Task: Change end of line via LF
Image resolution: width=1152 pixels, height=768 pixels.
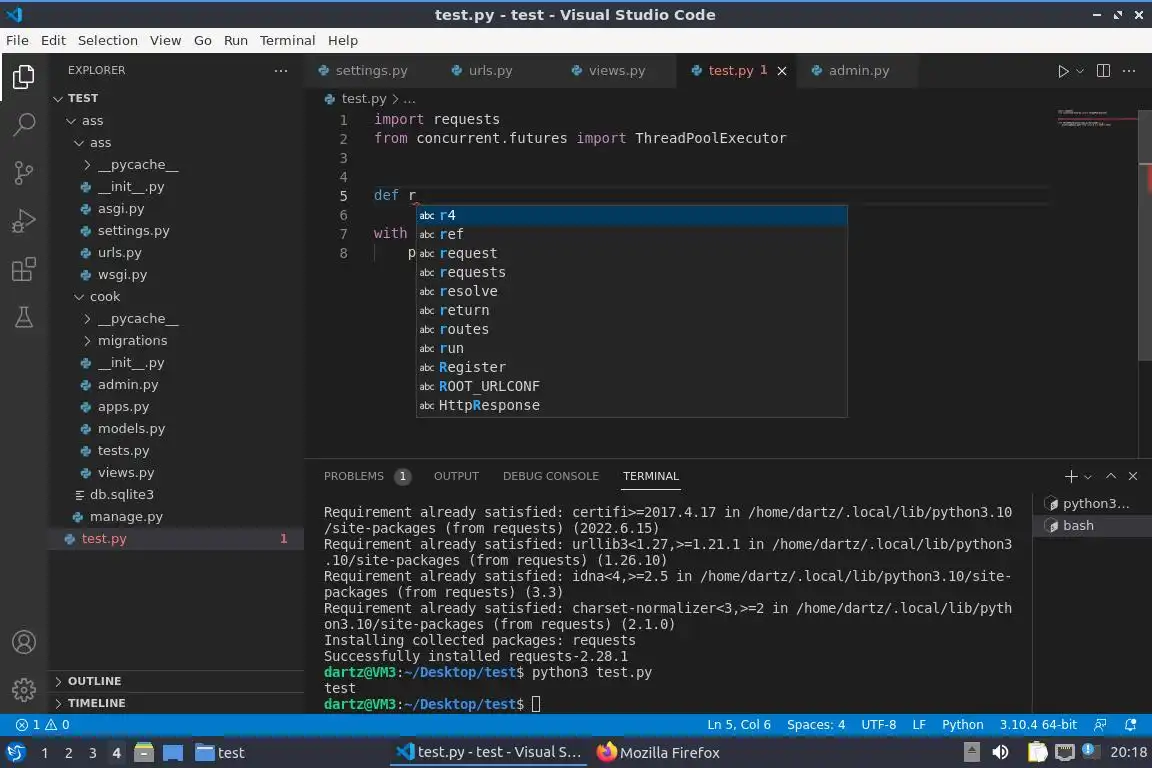Action: pos(918,725)
